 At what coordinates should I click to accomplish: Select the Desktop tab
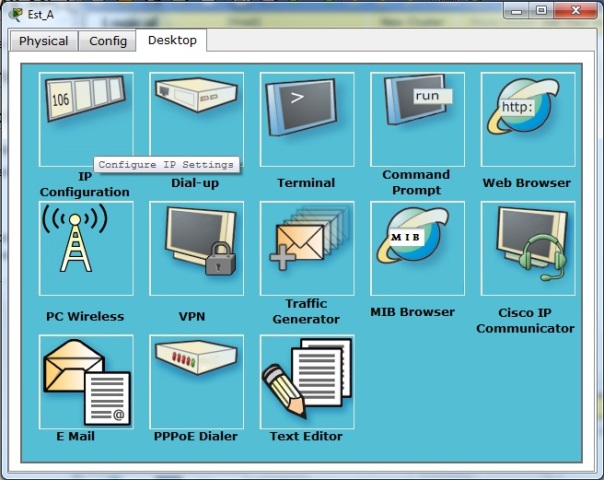172,40
